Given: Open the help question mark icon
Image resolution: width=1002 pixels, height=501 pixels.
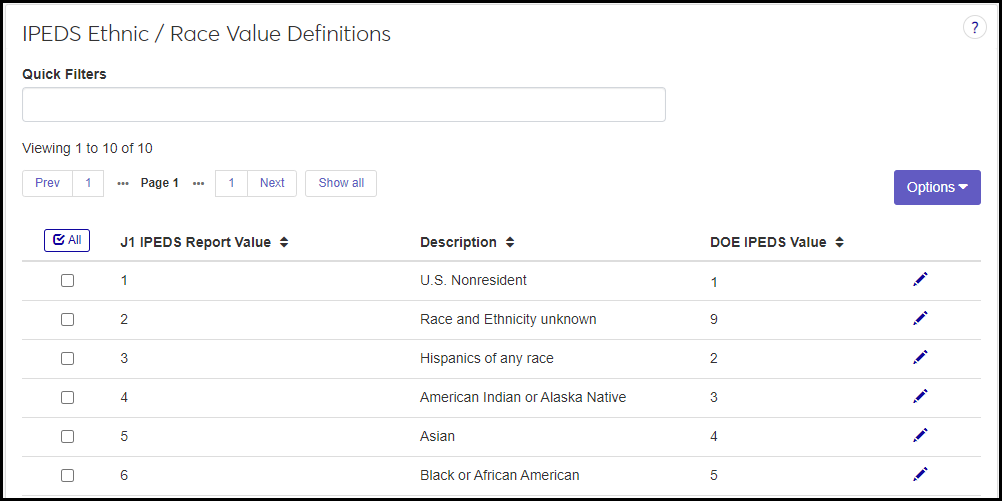Looking at the screenshot, I should (974, 29).
